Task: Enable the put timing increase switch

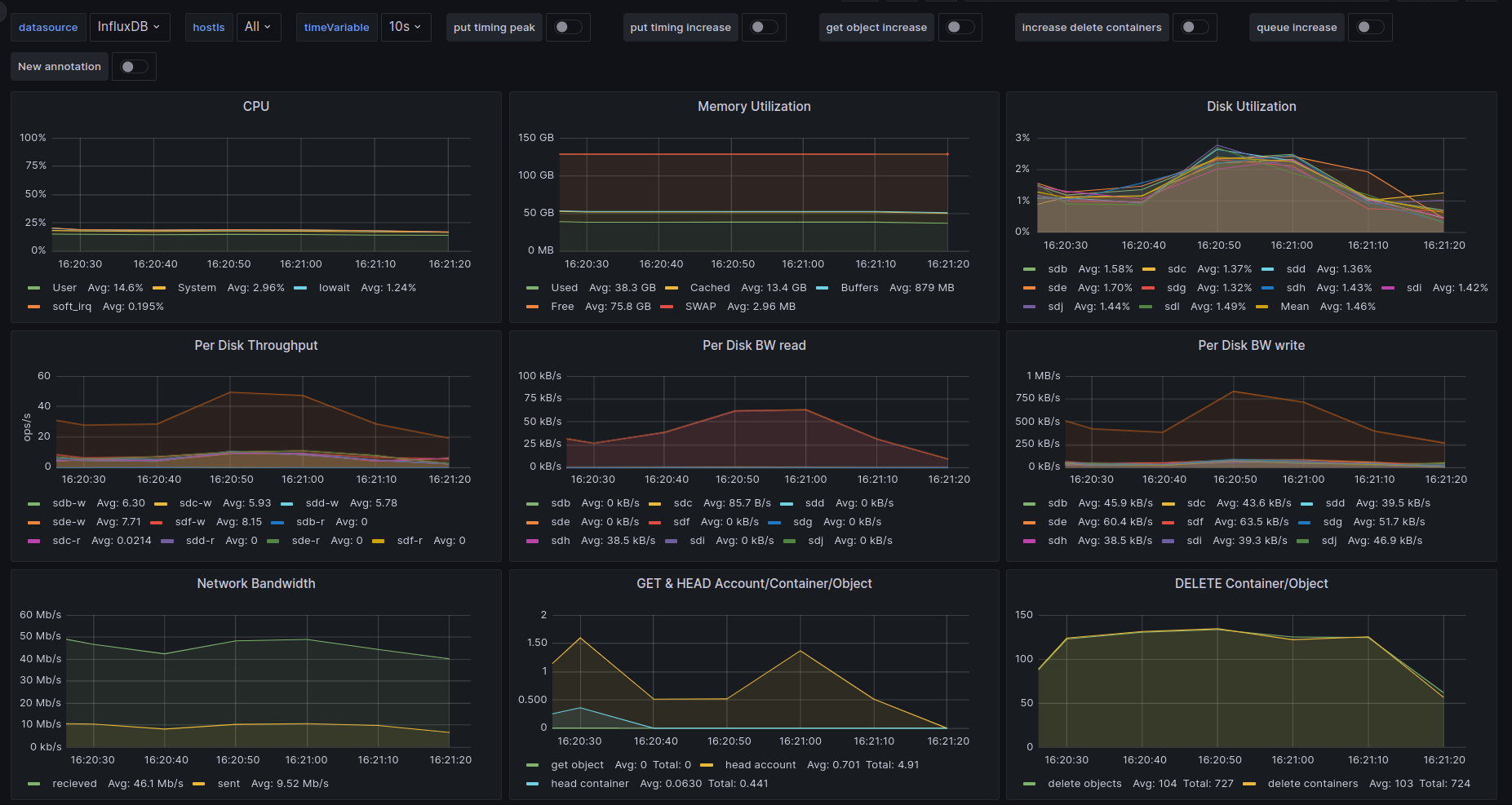Action: click(763, 27)
